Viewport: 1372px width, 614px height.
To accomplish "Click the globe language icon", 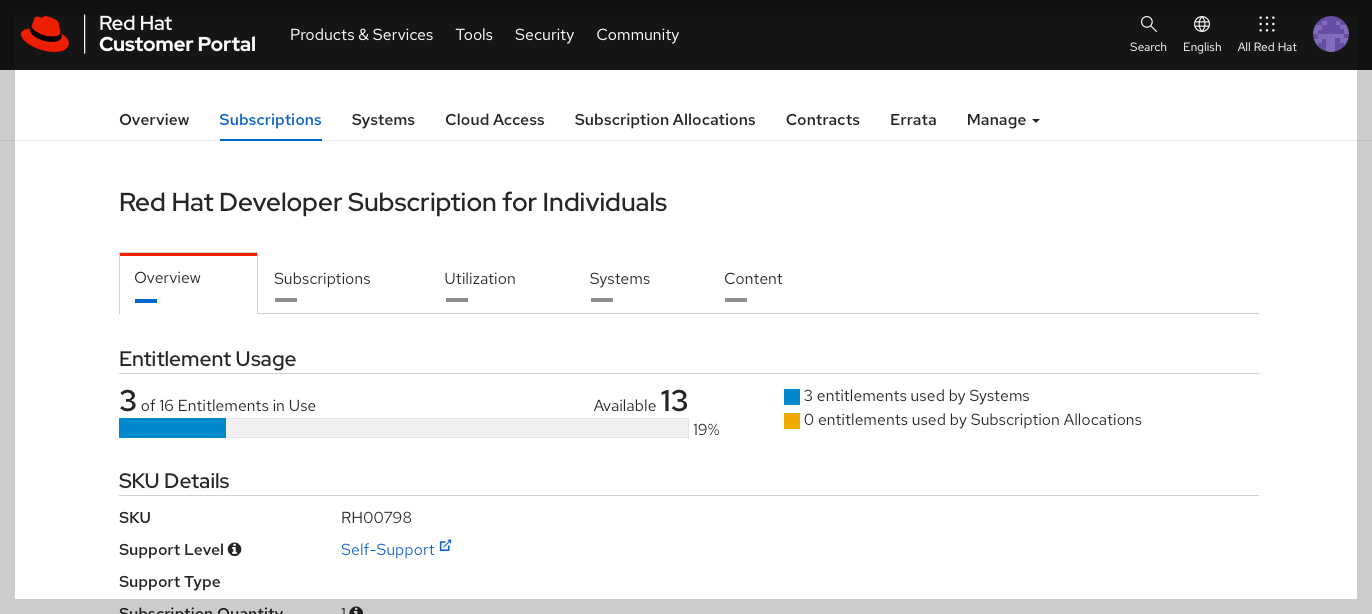I will (1201, 22).
